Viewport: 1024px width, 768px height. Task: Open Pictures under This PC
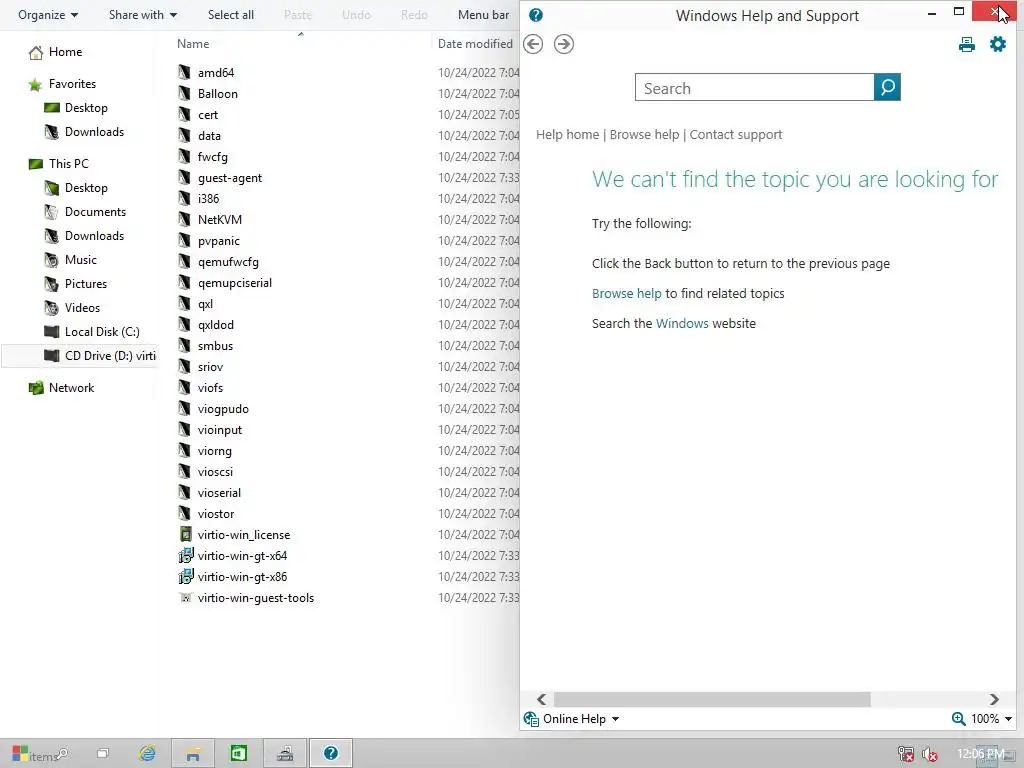click(86, 284)
